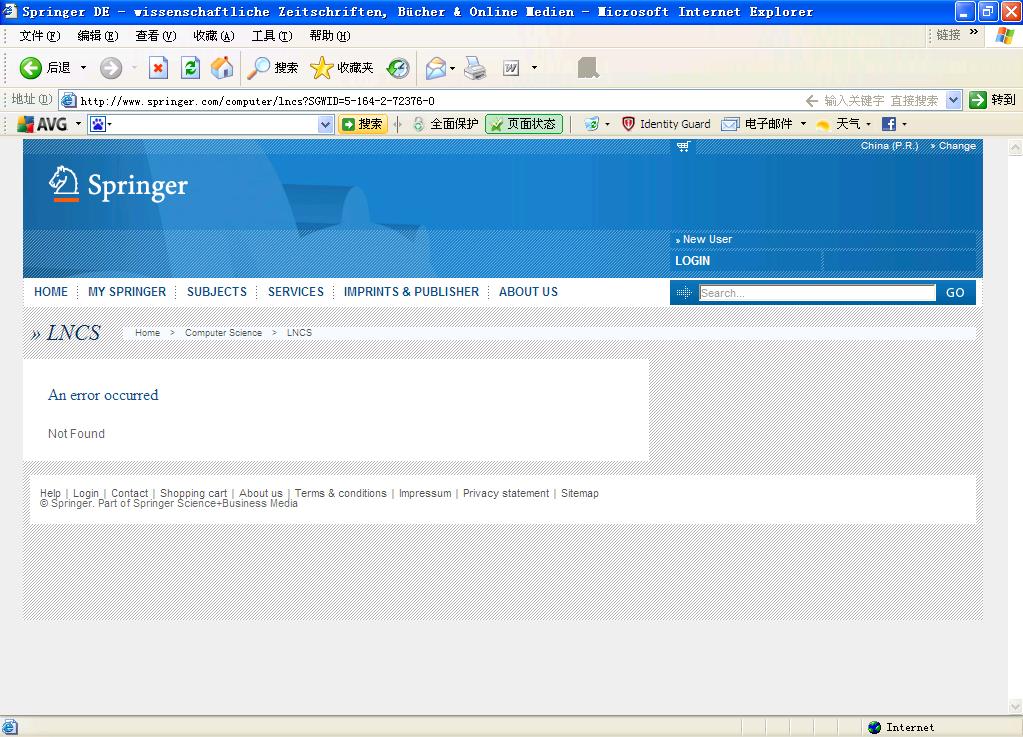The width and height of the screenshot is (1023, 737).
Task: Click in the Springer Search field
Action: pyautogui.click(x=817, y=293)
